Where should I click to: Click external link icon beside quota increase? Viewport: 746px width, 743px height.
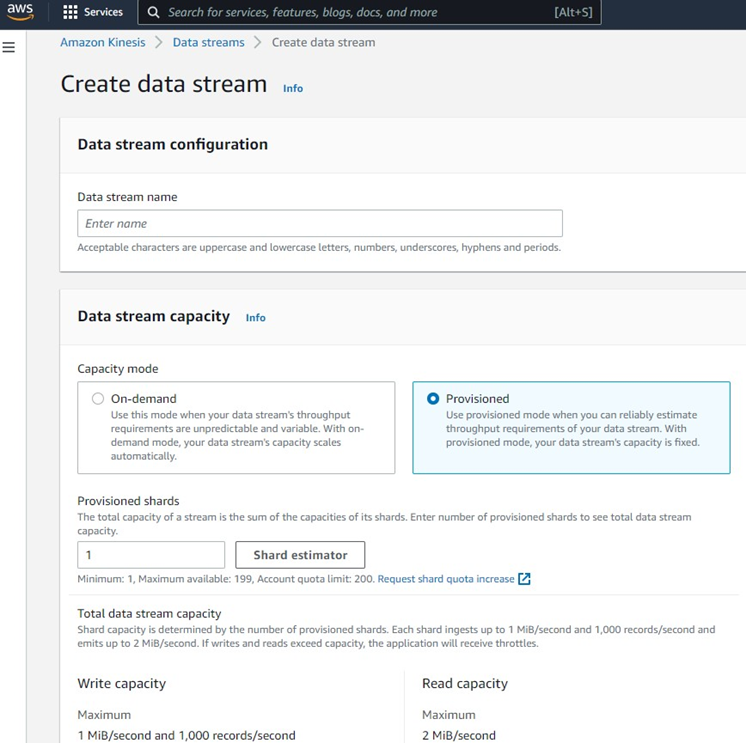(524, 579)
